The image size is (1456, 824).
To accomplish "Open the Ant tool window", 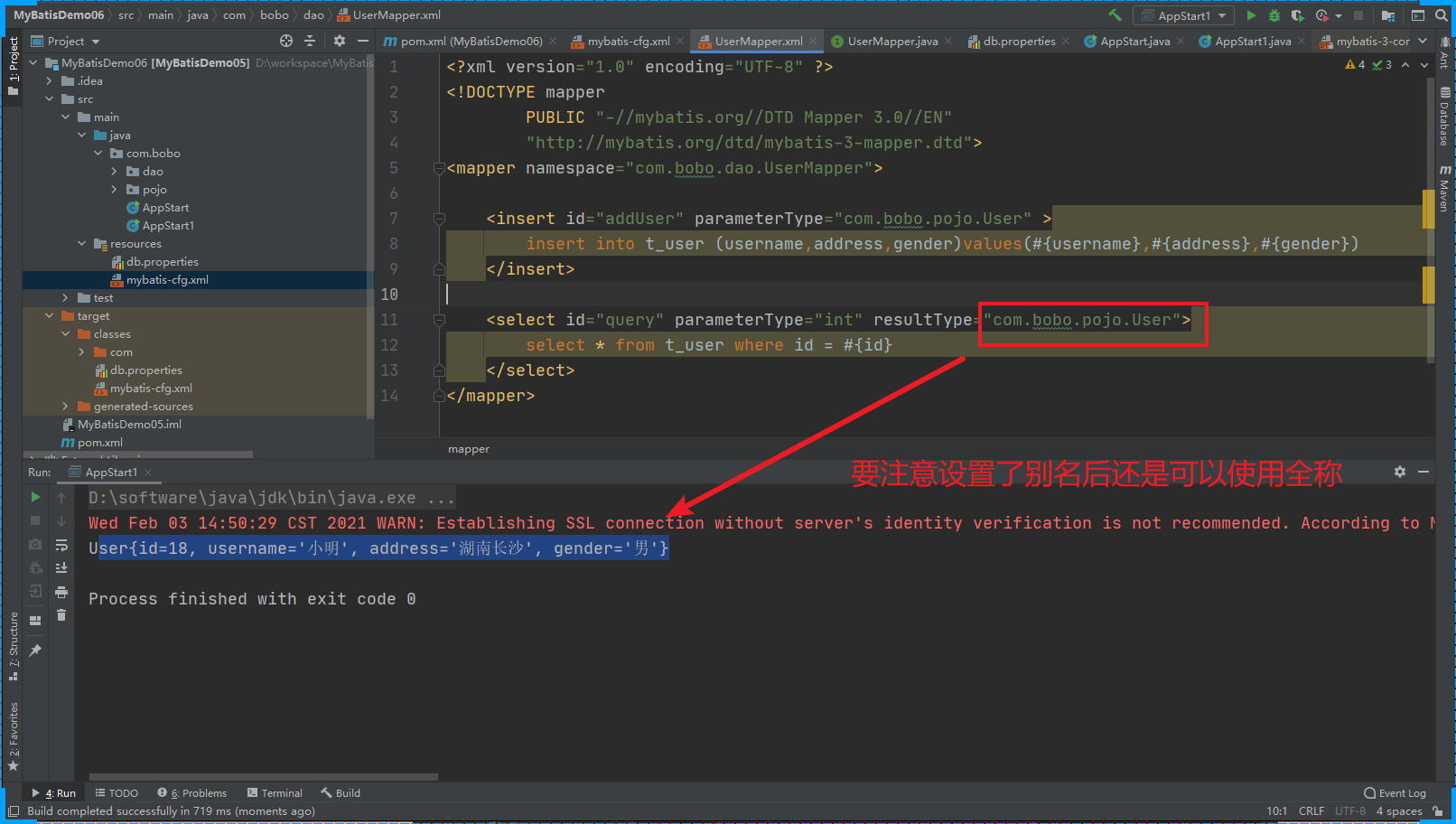I will [x=1444, y=53].
